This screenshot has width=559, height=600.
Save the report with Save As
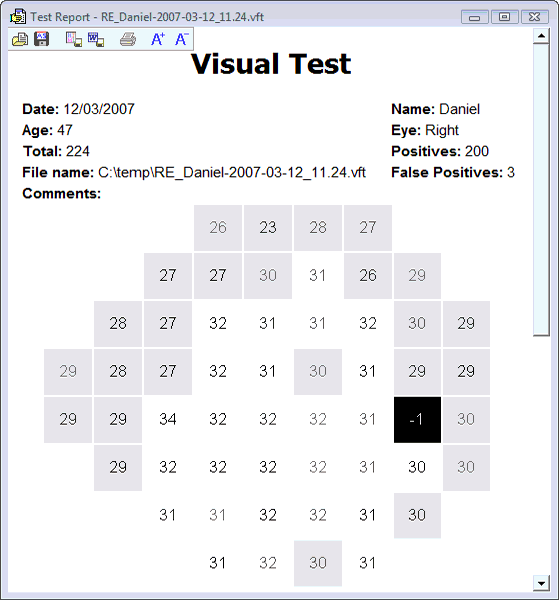[42, 39]
